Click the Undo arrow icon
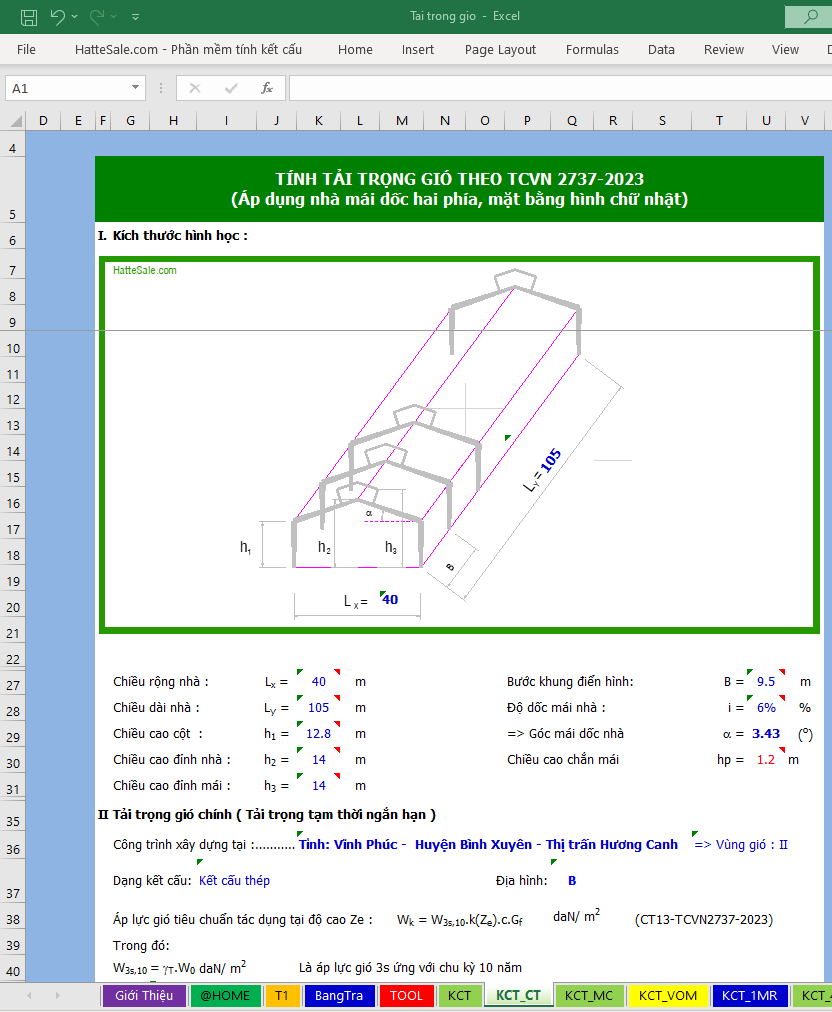The height and width of the screenshot is (1012, 832). [x=57, y=17]
